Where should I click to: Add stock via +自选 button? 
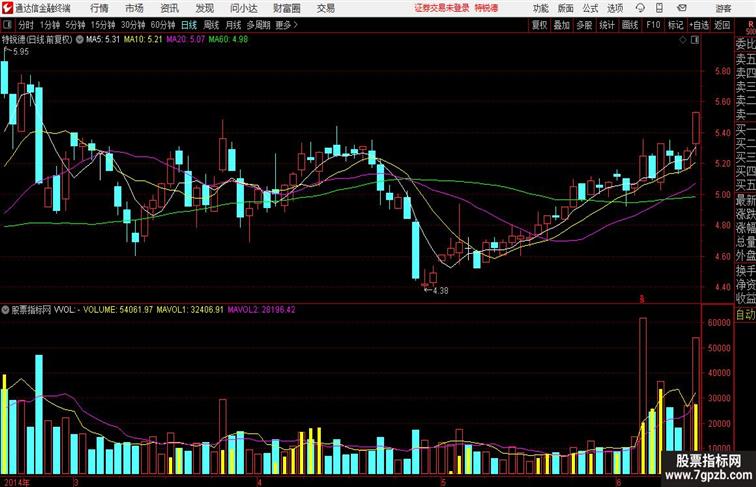tap(699, 25)
